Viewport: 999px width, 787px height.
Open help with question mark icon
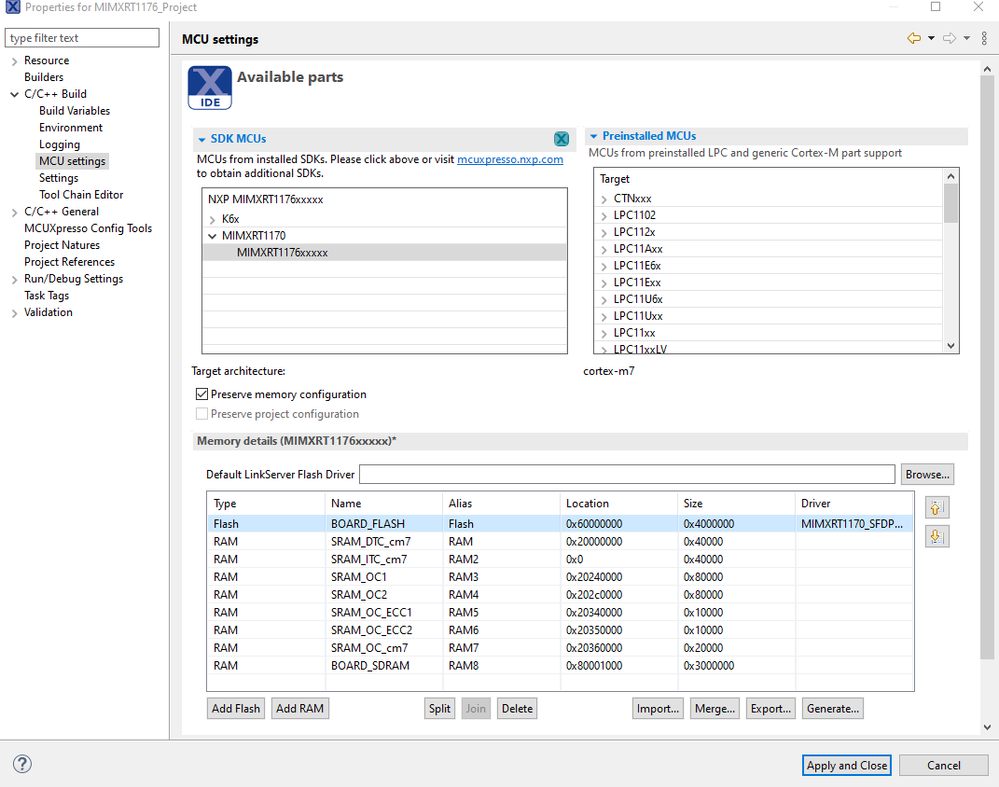[x=22, y=763]
